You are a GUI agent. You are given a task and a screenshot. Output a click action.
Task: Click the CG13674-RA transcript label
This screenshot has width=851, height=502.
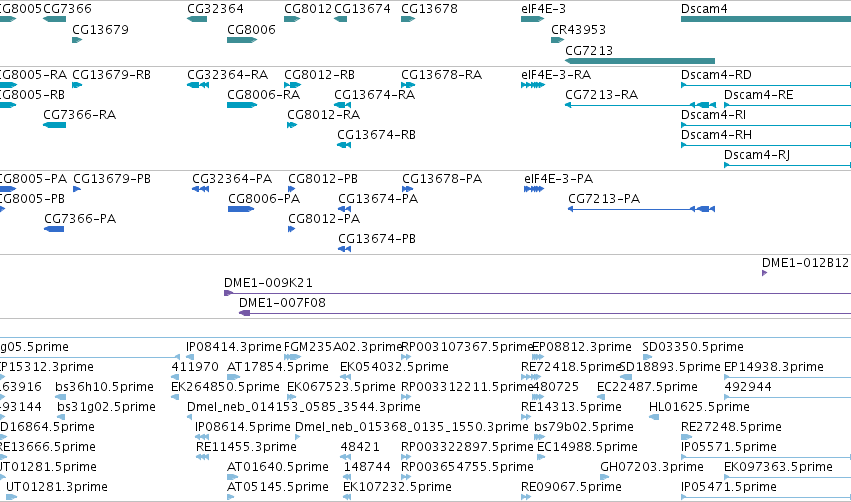pos(374,94)
